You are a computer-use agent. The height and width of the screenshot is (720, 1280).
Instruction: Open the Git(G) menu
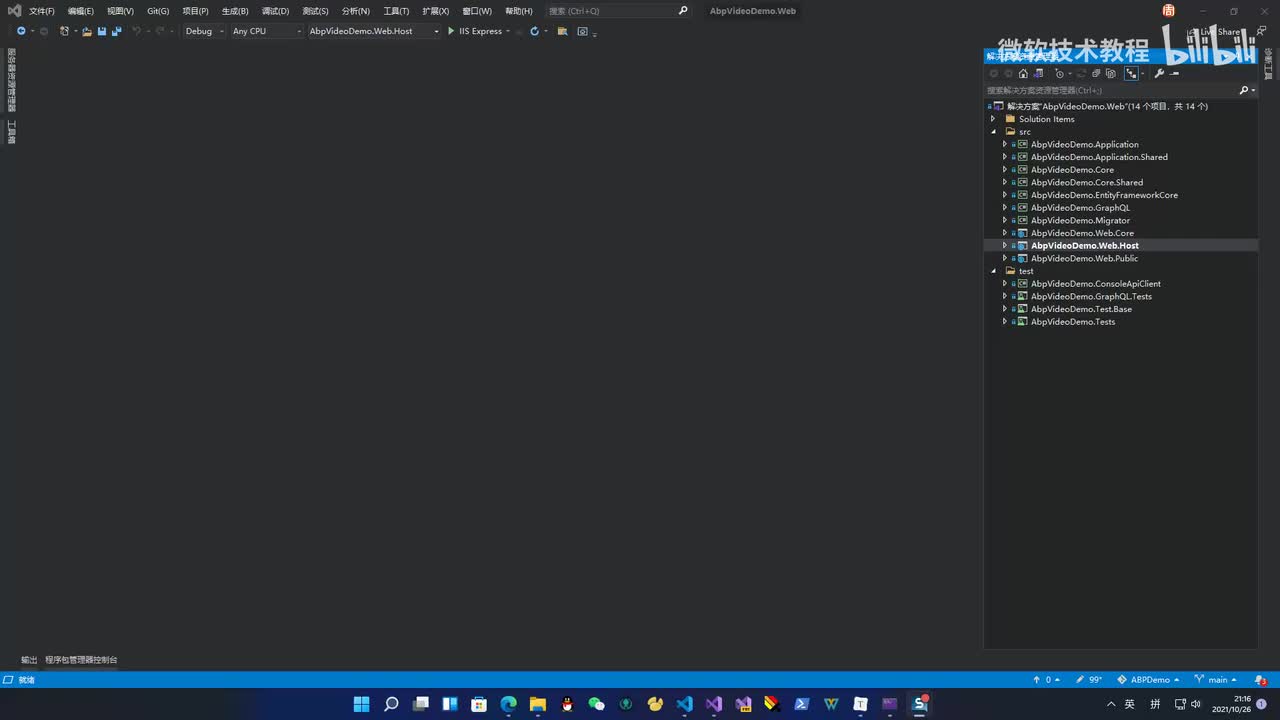(158, 11)
